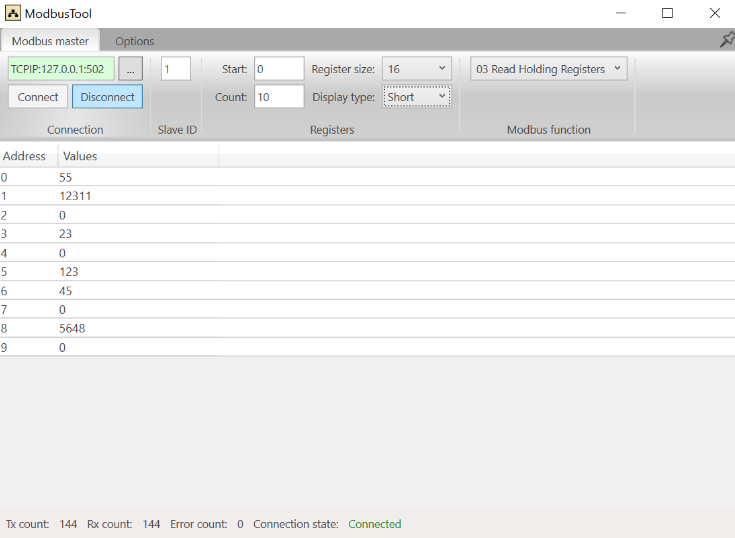Select the address 2 cell

pos(4,216)
